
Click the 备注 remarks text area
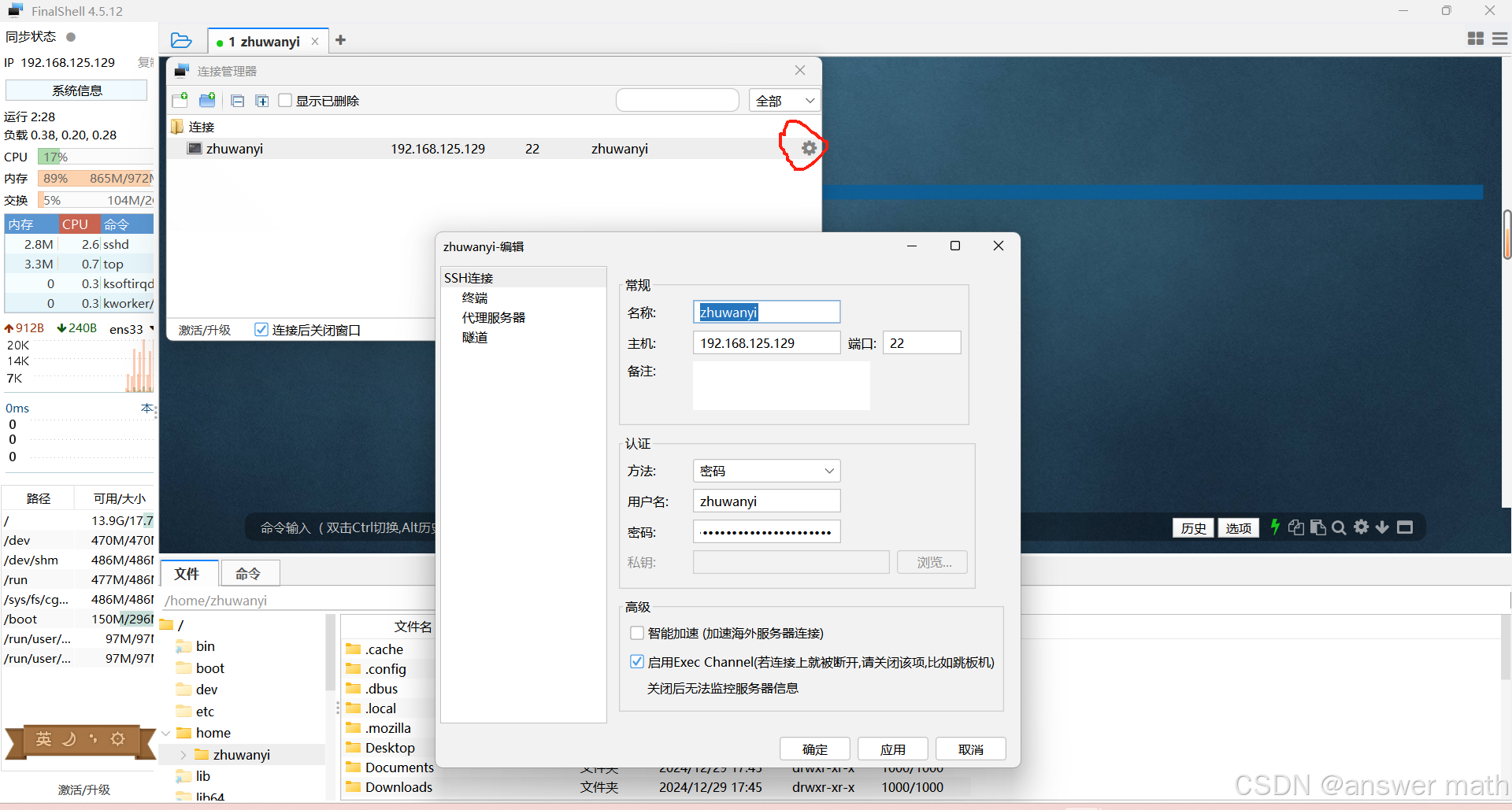click(x=780, y=386)
